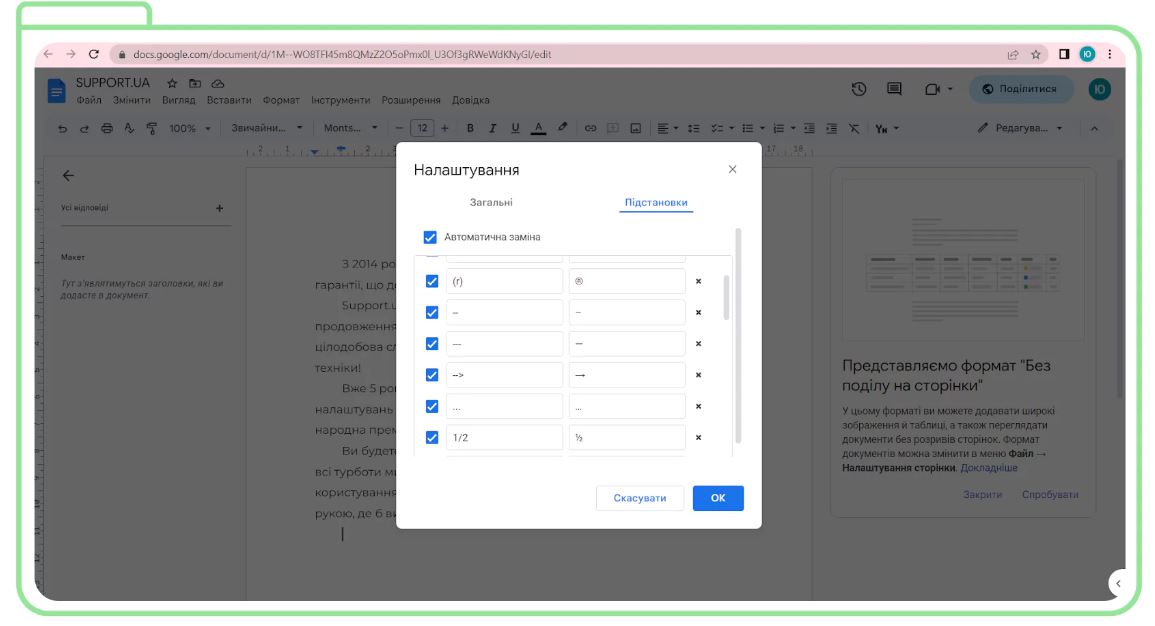Open the text color picker
This screenshot has width=1155, height=626.
[x=538, y=128]
